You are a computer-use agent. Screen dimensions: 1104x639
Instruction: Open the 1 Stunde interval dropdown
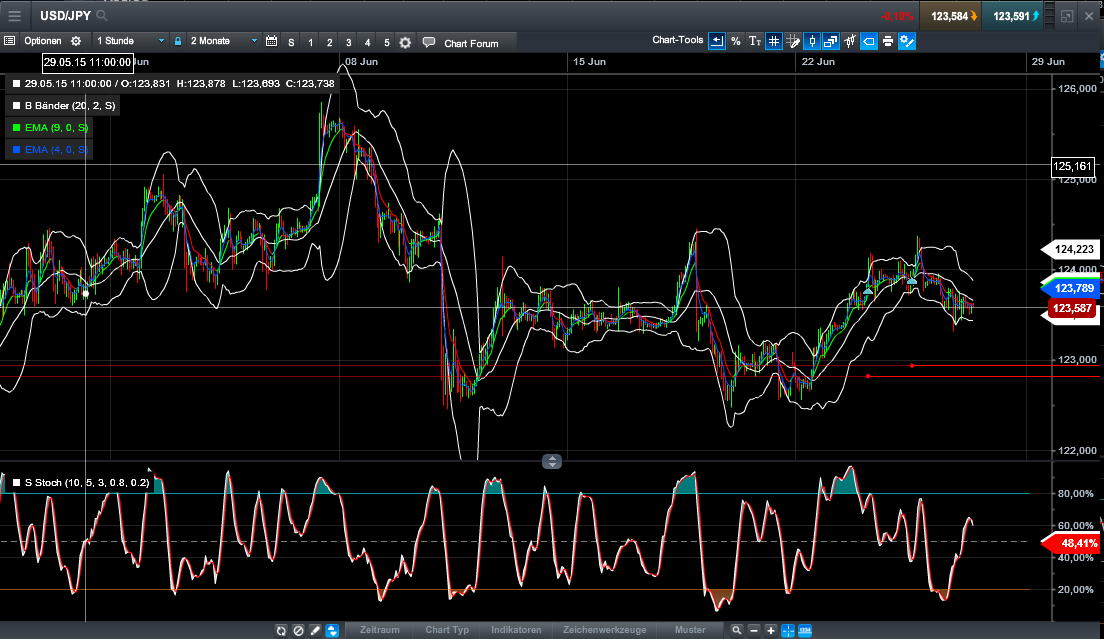click(x=130, y=42)
